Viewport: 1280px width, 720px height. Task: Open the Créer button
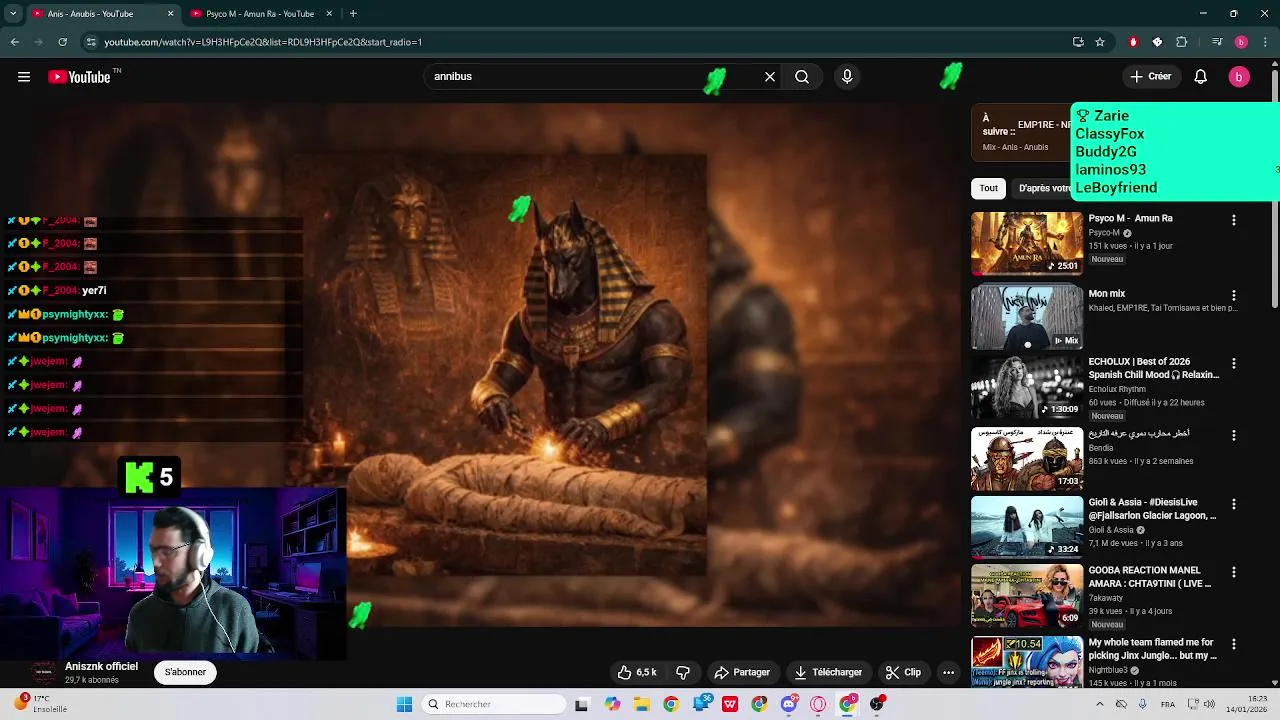tap(1151, 77)
